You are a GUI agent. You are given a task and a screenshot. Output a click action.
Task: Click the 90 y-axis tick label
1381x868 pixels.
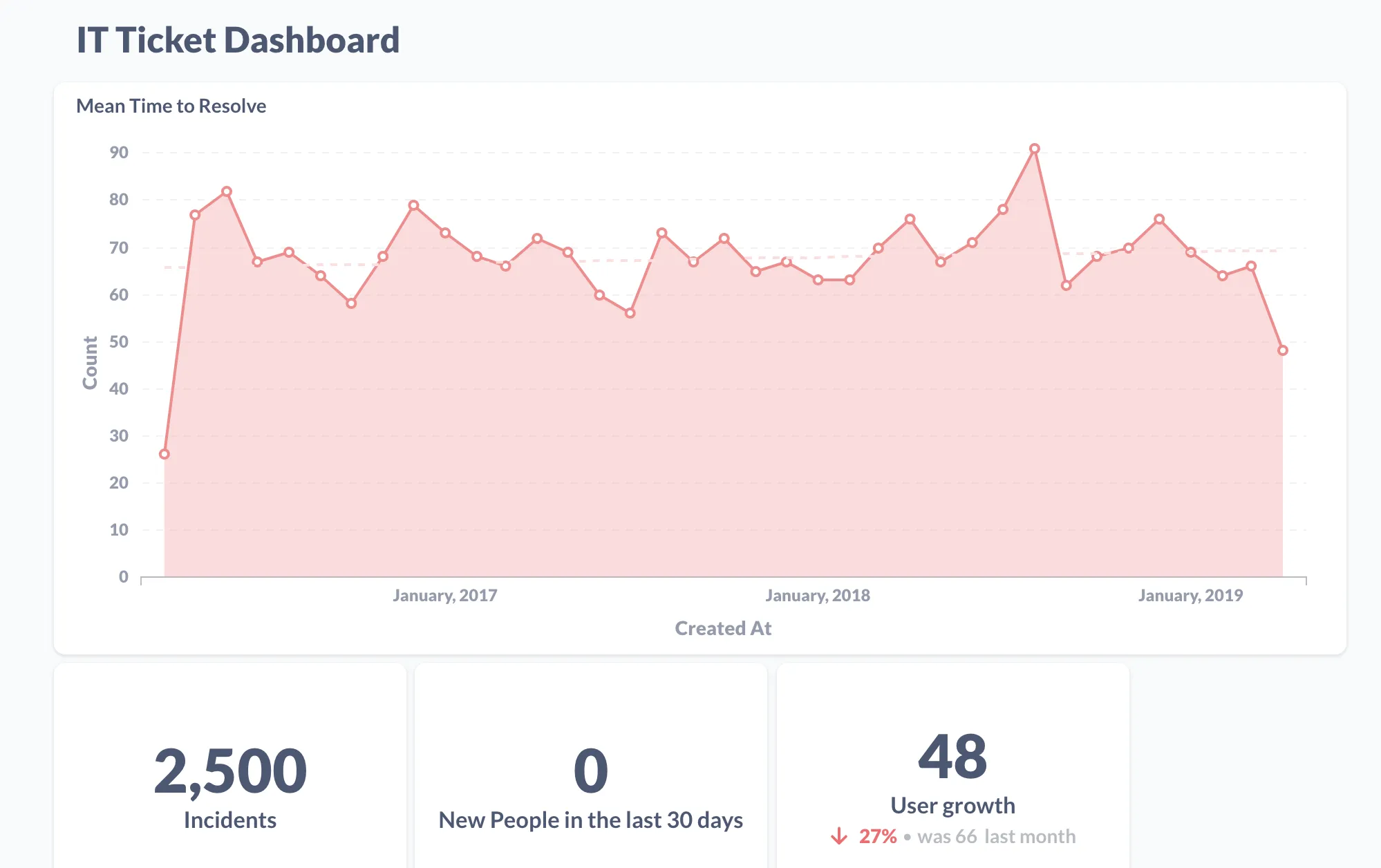(119, 152)
